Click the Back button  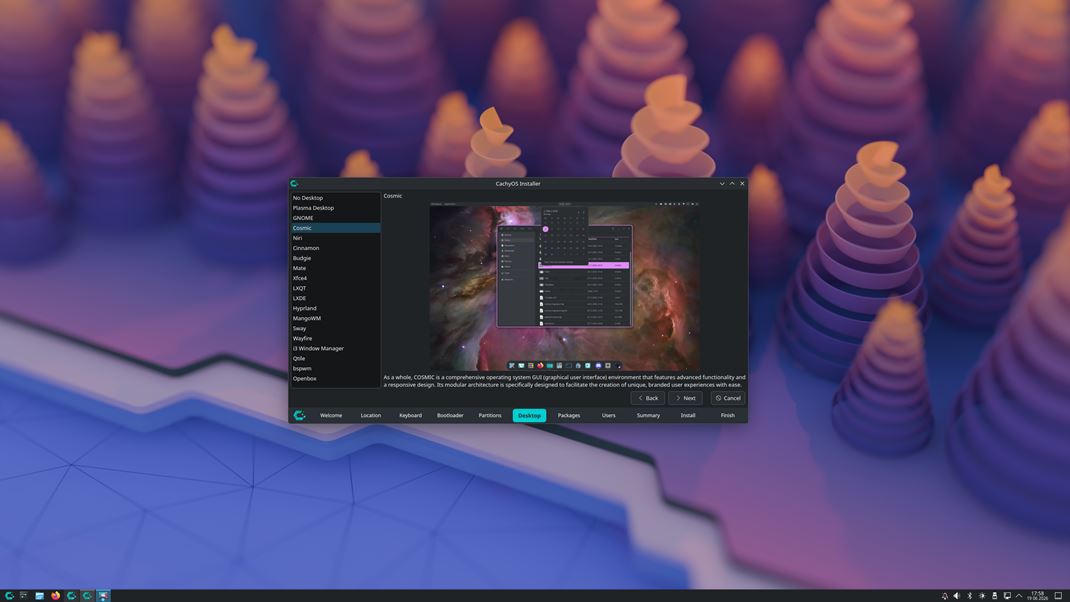point(648,398)
